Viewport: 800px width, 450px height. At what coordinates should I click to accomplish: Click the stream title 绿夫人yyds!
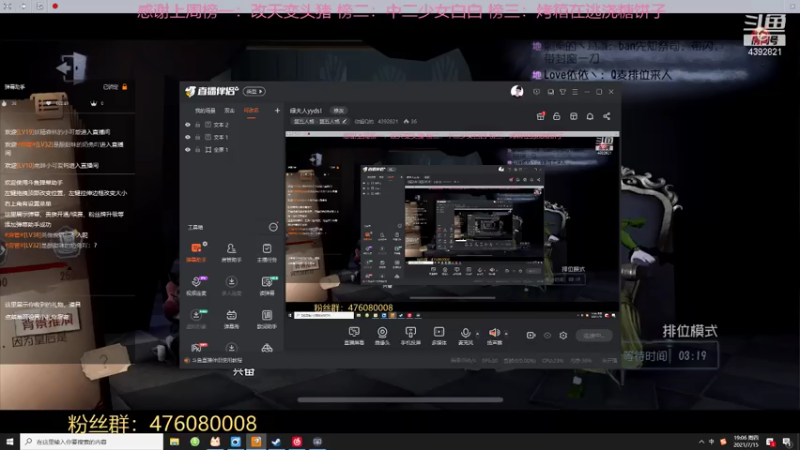(306, 110)
